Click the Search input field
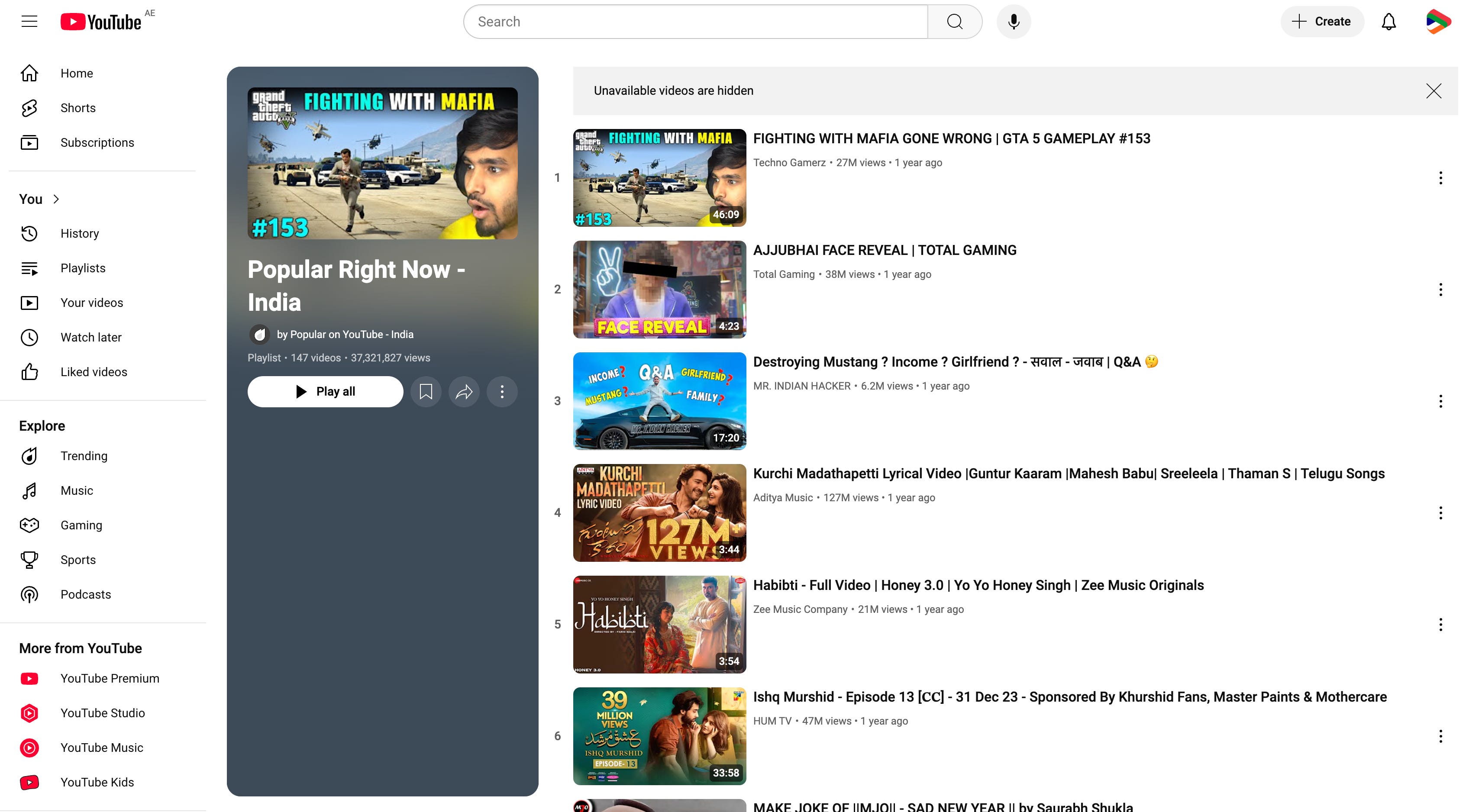The image size is (1479, 812). (695, 22)
